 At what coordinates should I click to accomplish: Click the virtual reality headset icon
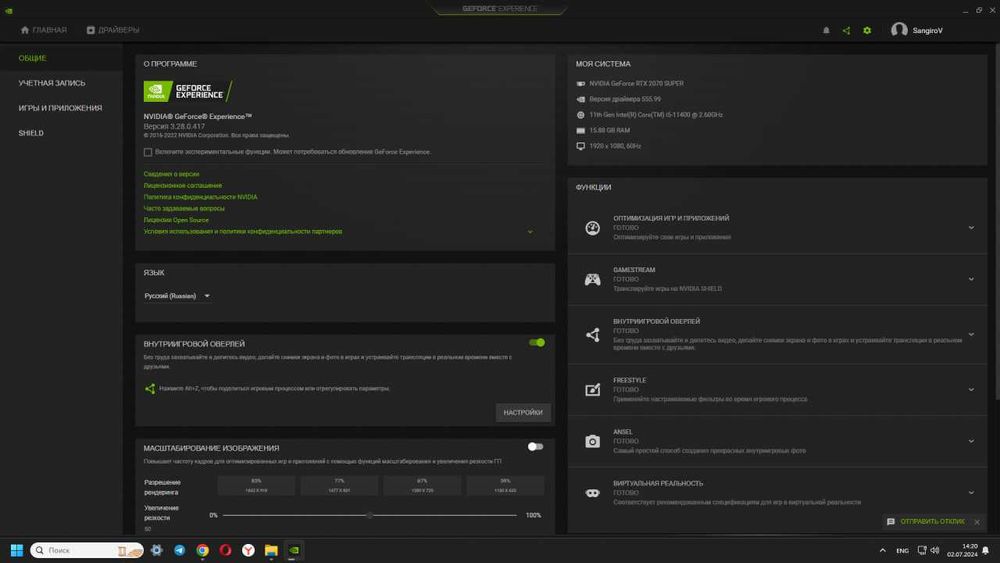(592, 493)
